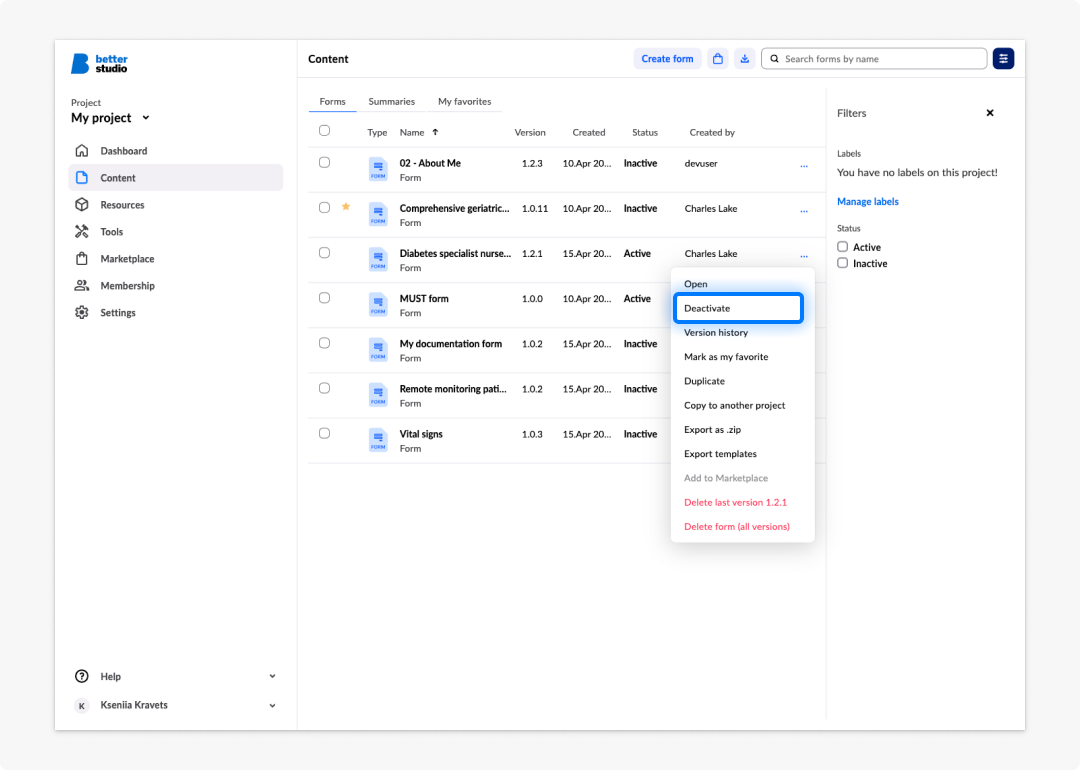
Task: Click the search magnifier icon
Action: (x=775, y=59)
